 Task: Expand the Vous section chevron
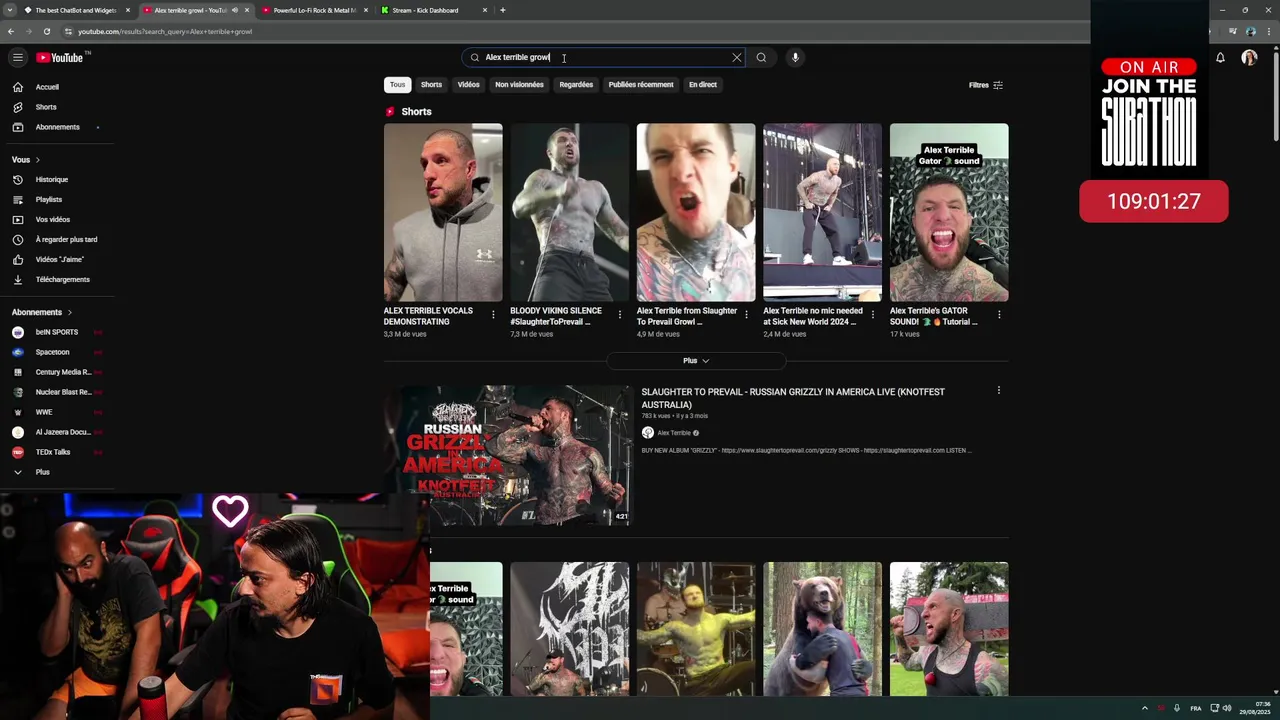pyautogui.click(x=38, y=160)
